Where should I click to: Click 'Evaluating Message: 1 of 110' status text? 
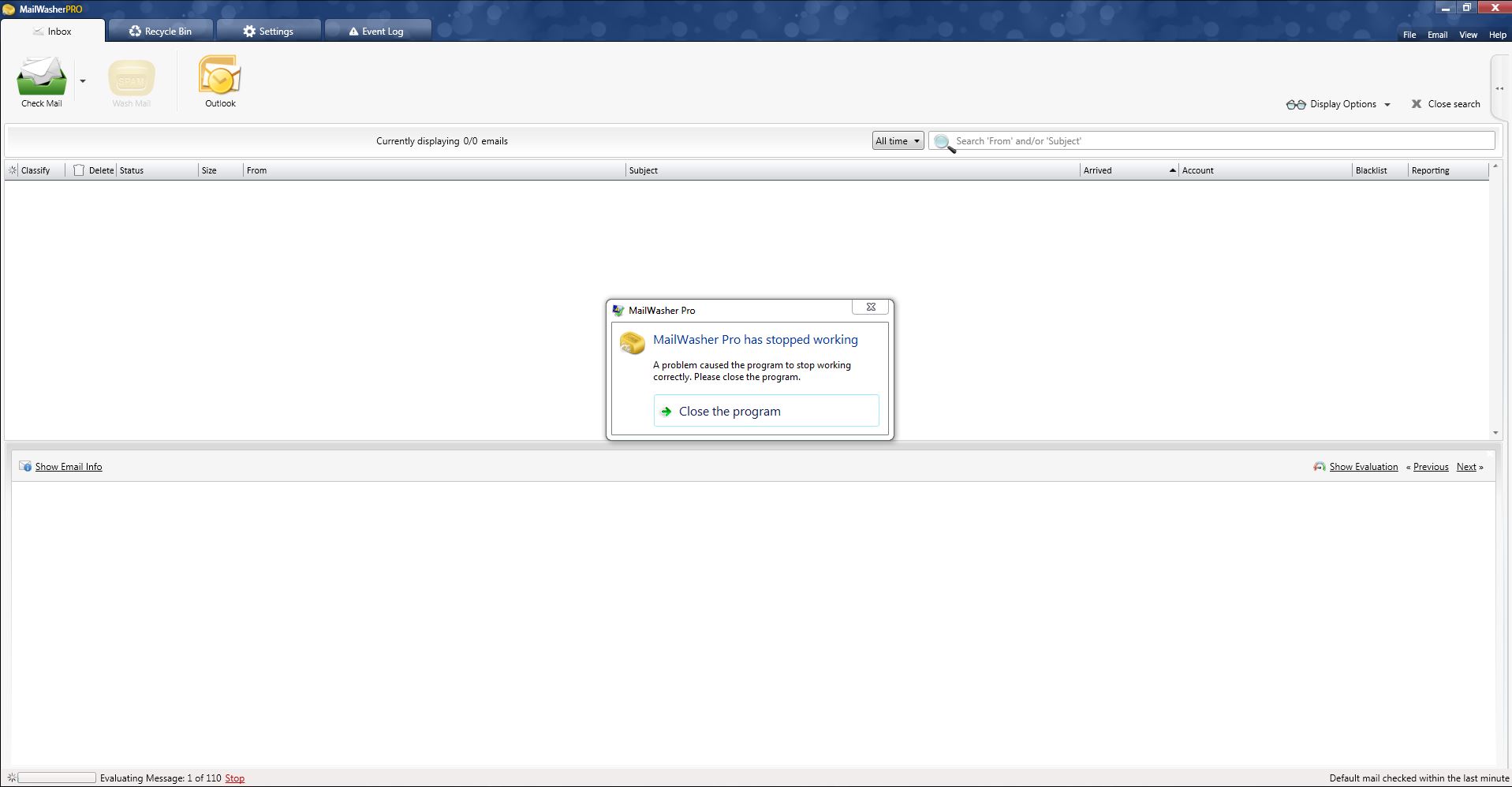tap(160, 778)
